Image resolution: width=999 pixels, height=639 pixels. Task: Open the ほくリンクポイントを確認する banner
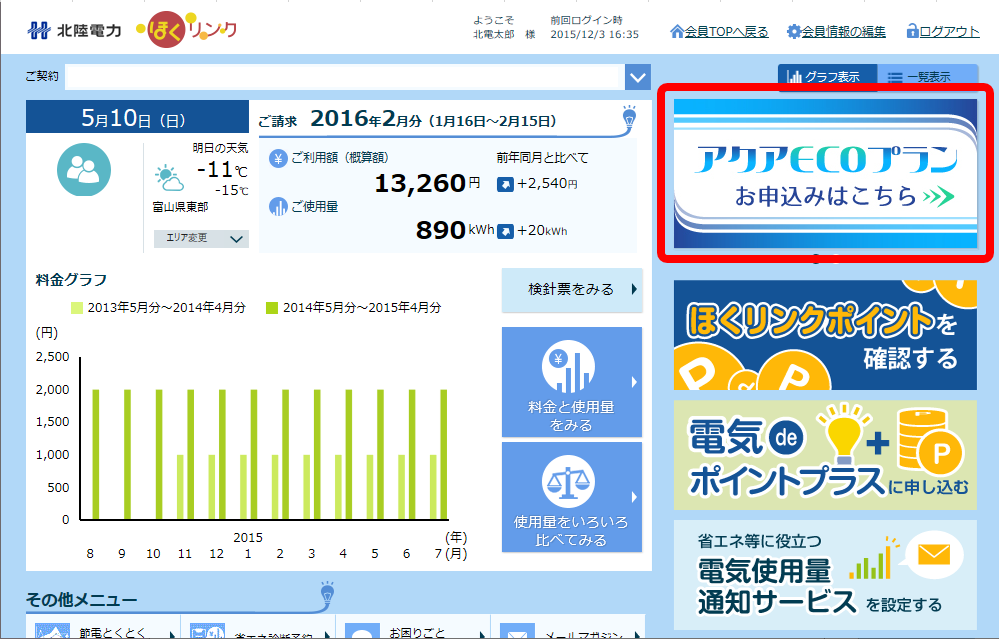825,335
